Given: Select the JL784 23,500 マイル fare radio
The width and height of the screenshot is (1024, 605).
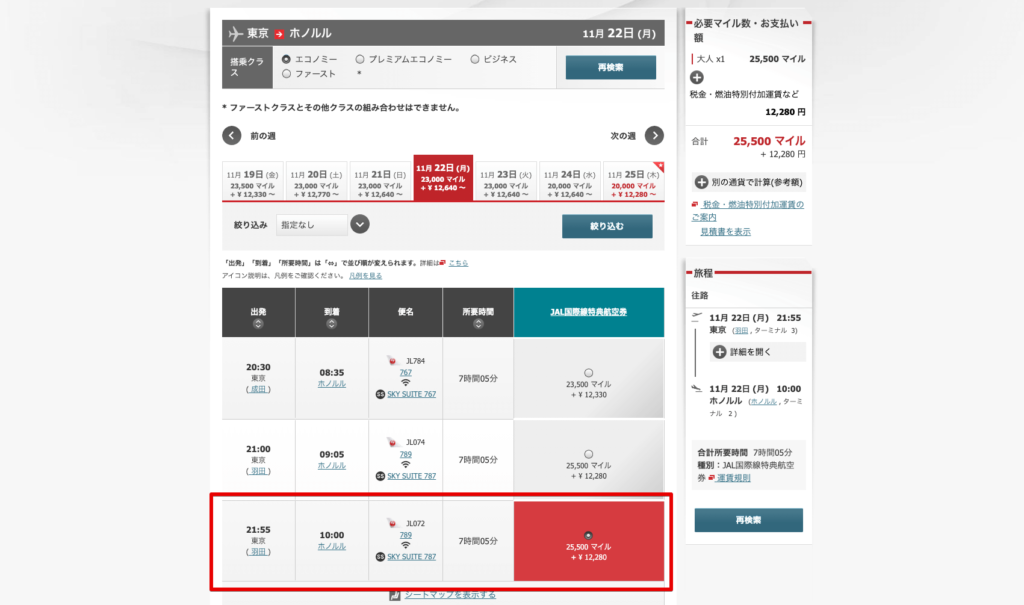Looking at the screenshot, I should click(x=588, y=372).
